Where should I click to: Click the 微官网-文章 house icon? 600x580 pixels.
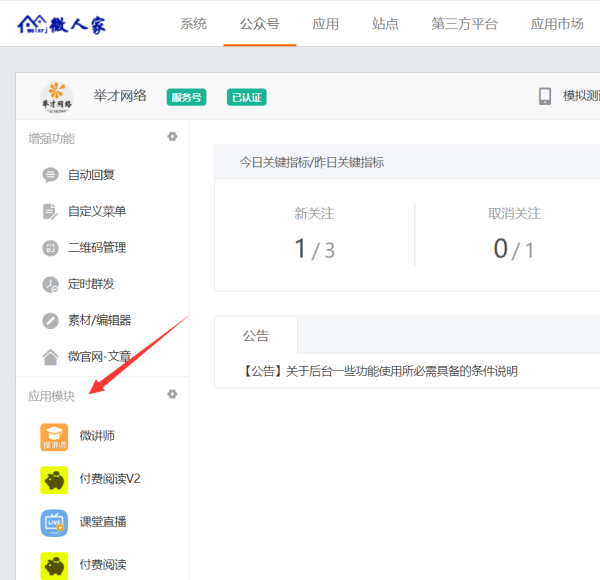tap(50, 357)
